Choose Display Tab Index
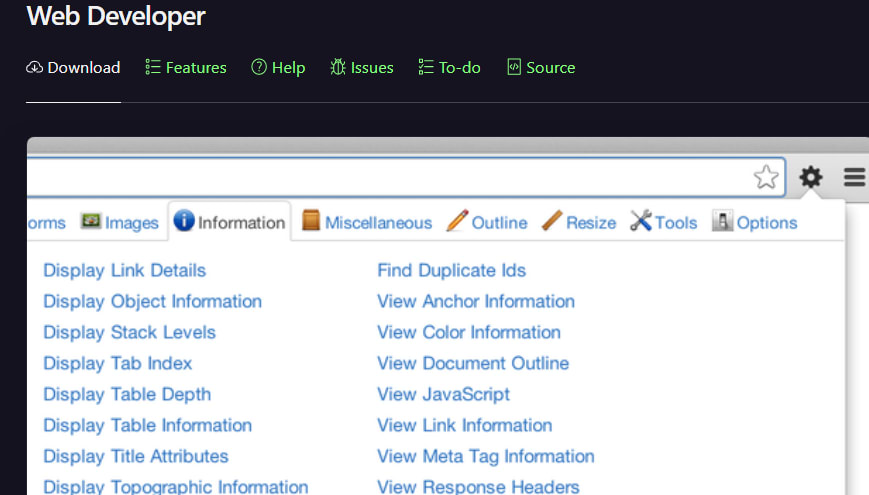Screen dimensions: 869x495 tap(117, 364)
